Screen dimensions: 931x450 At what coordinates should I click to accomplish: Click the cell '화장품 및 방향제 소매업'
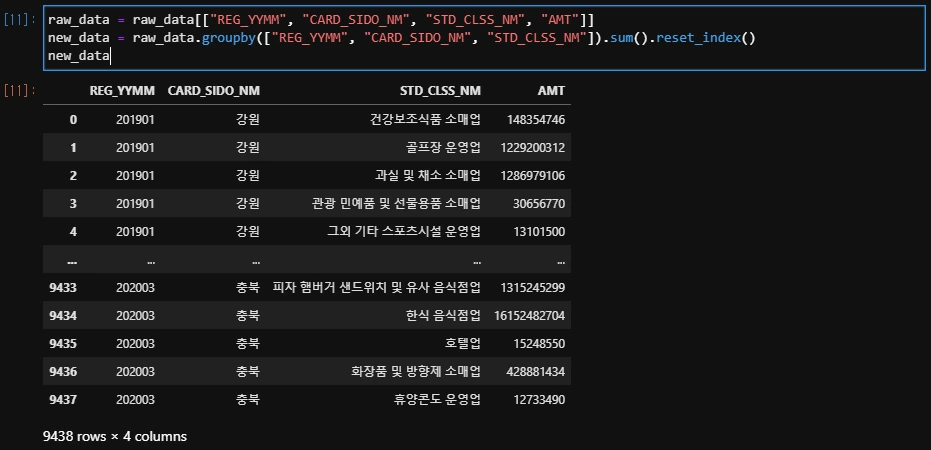pos(416,372)
